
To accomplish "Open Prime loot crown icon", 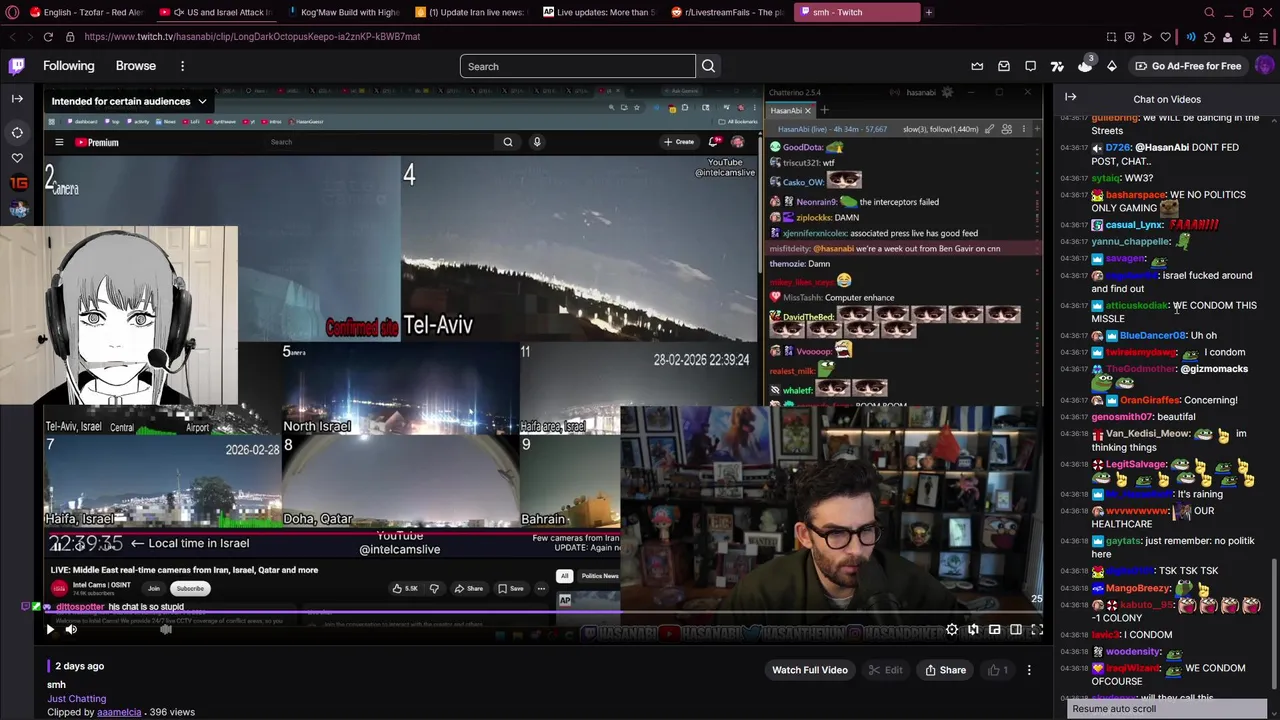I will [x=977, y=66].
